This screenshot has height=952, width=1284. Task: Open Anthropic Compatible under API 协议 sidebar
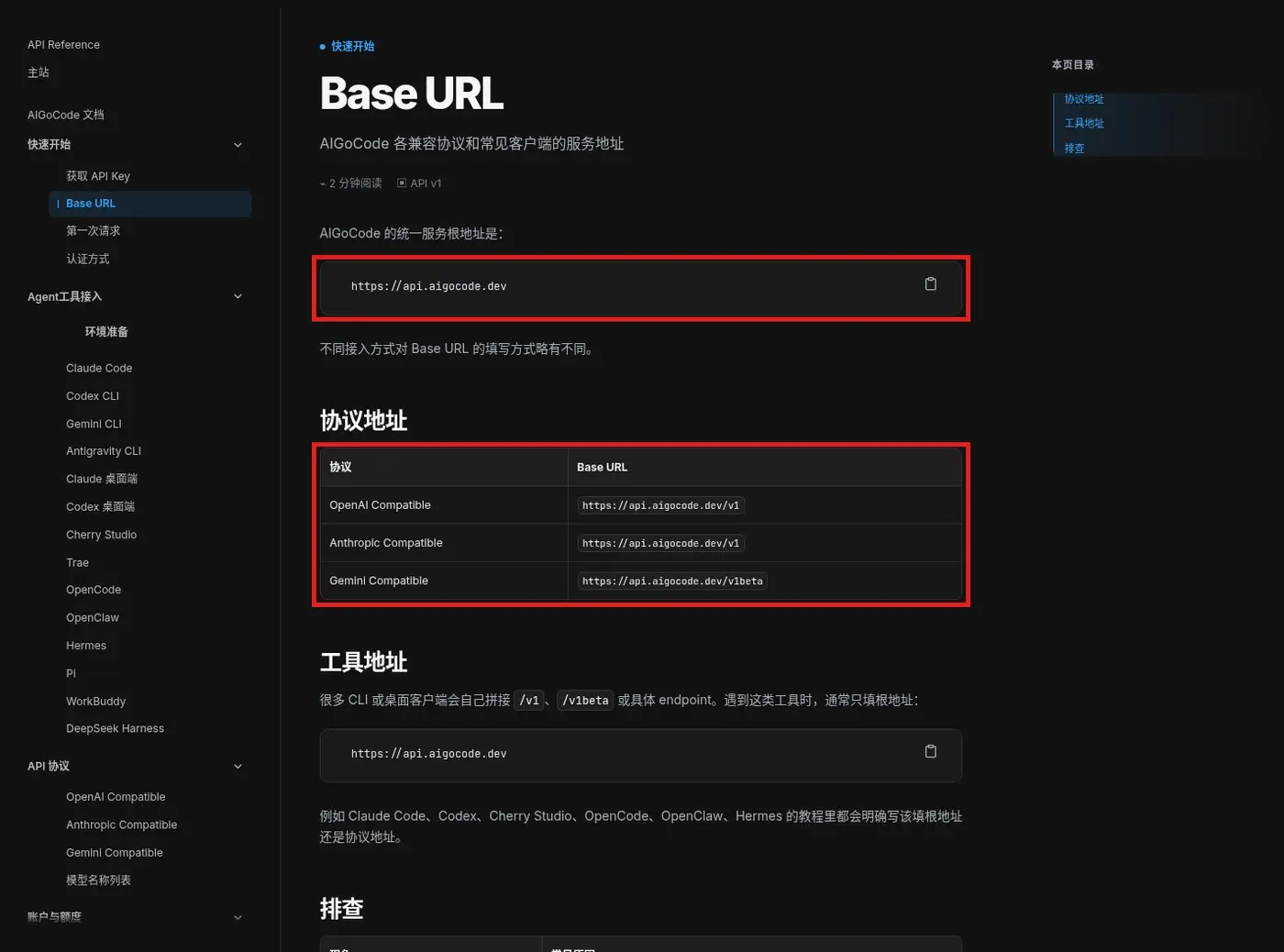click(121, 825)
